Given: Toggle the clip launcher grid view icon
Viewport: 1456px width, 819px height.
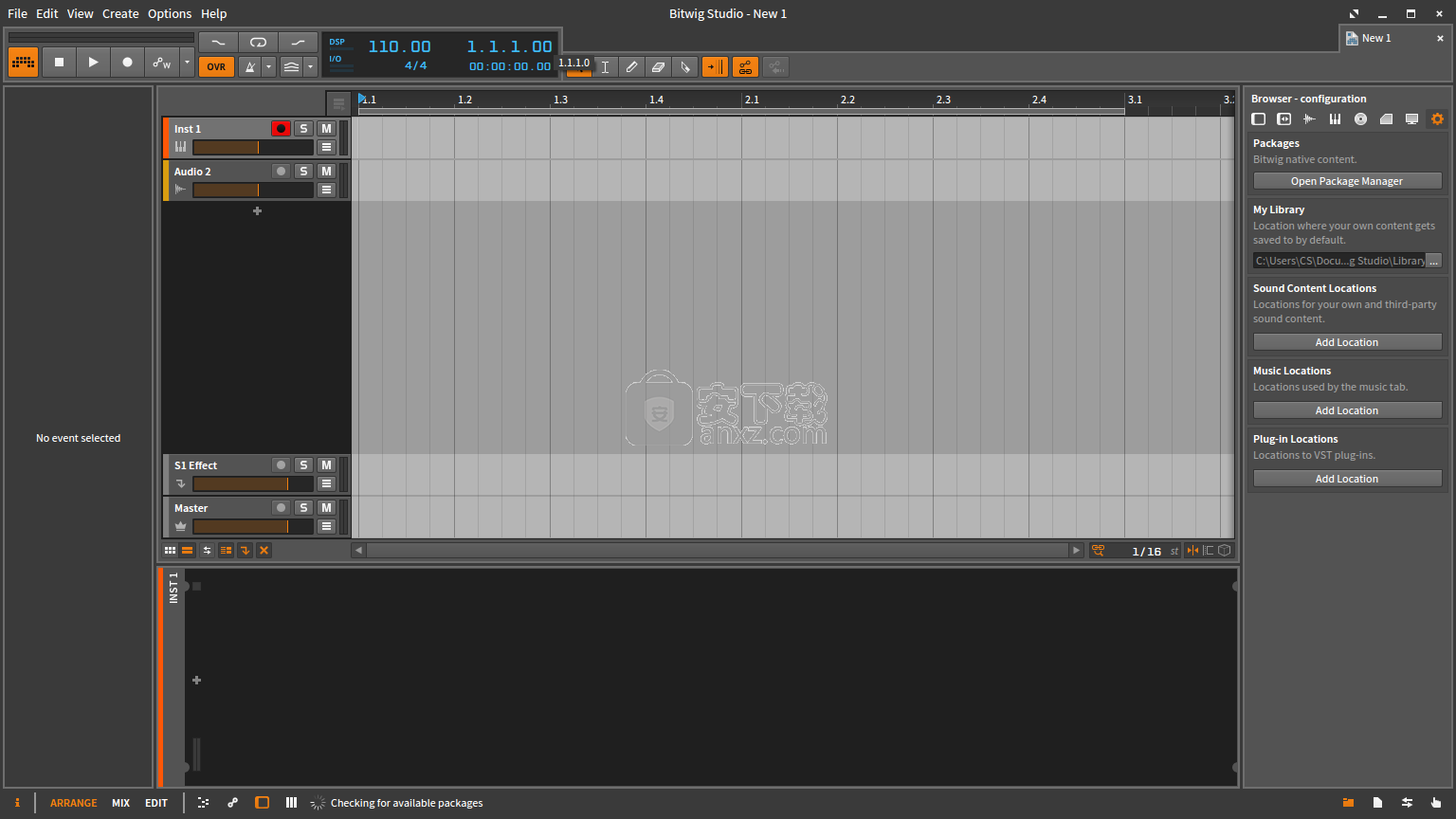Looking at the screenshot, I should click(170, 551).
